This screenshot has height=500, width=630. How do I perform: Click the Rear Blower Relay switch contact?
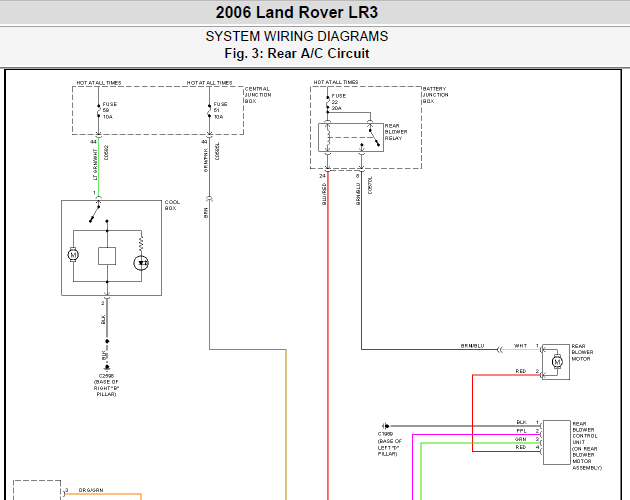[374, 137]
